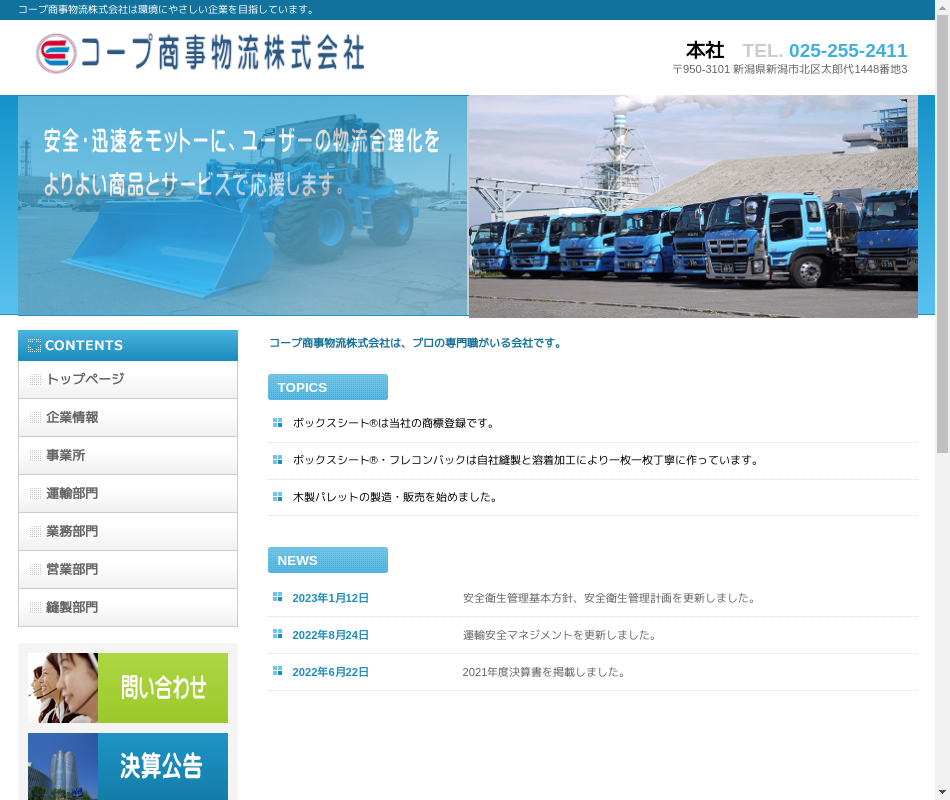Image resolution: width=950 pixels, height=800 pixels.
Task: Open the 2023年1月12日 news entry
Action: coord(330,598)
